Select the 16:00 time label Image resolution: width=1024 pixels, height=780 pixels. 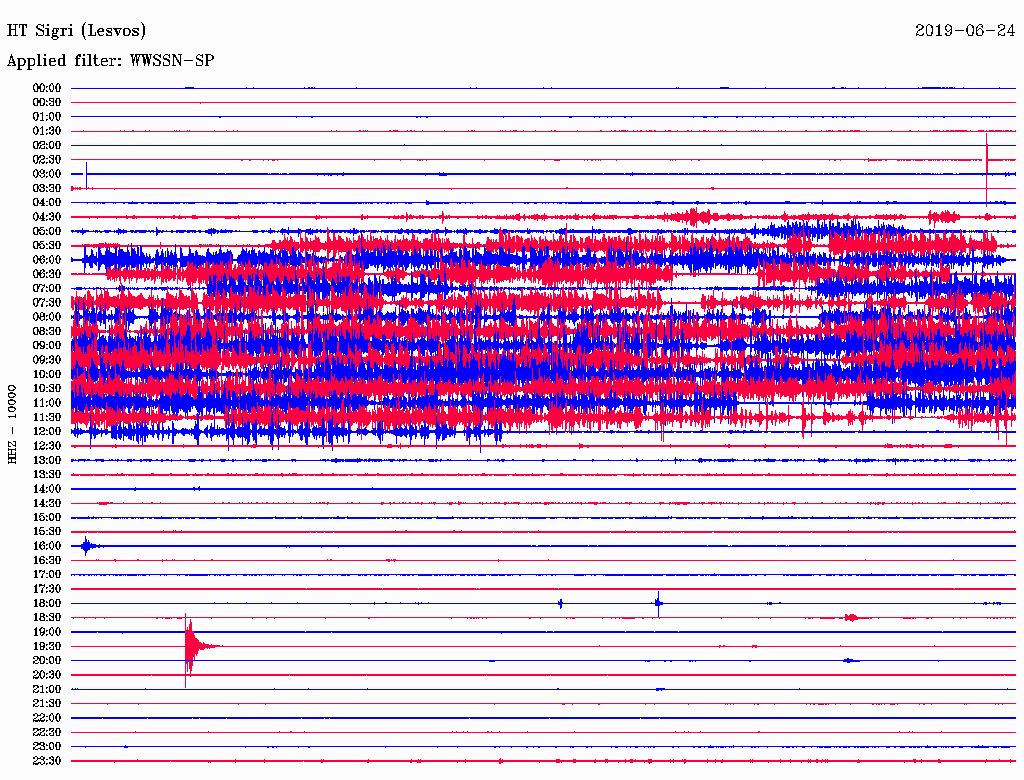47,547
